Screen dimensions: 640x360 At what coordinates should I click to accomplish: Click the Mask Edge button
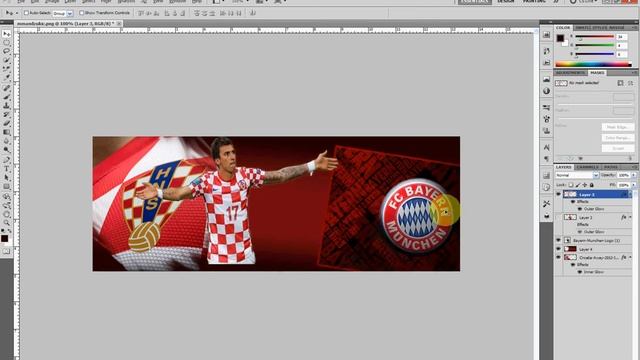coord(618,127)
